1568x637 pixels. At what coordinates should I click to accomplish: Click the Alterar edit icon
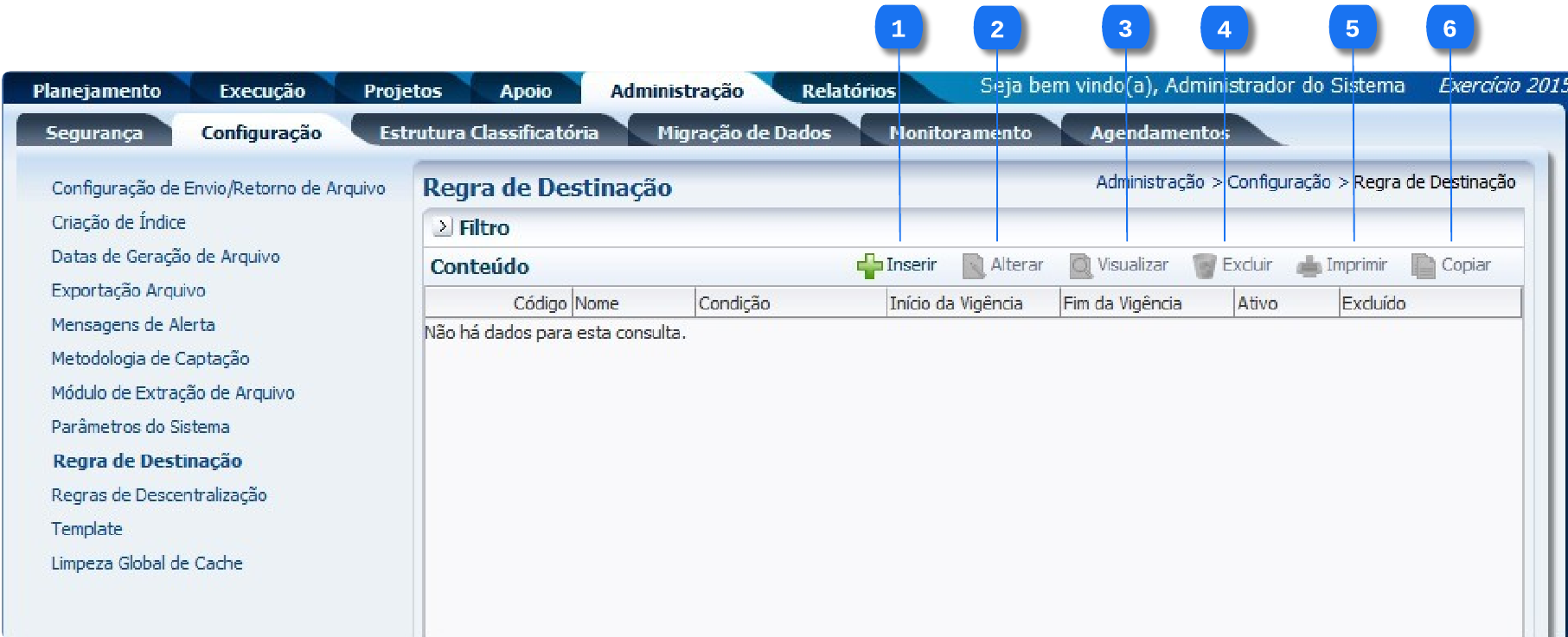tap(973, 266)
